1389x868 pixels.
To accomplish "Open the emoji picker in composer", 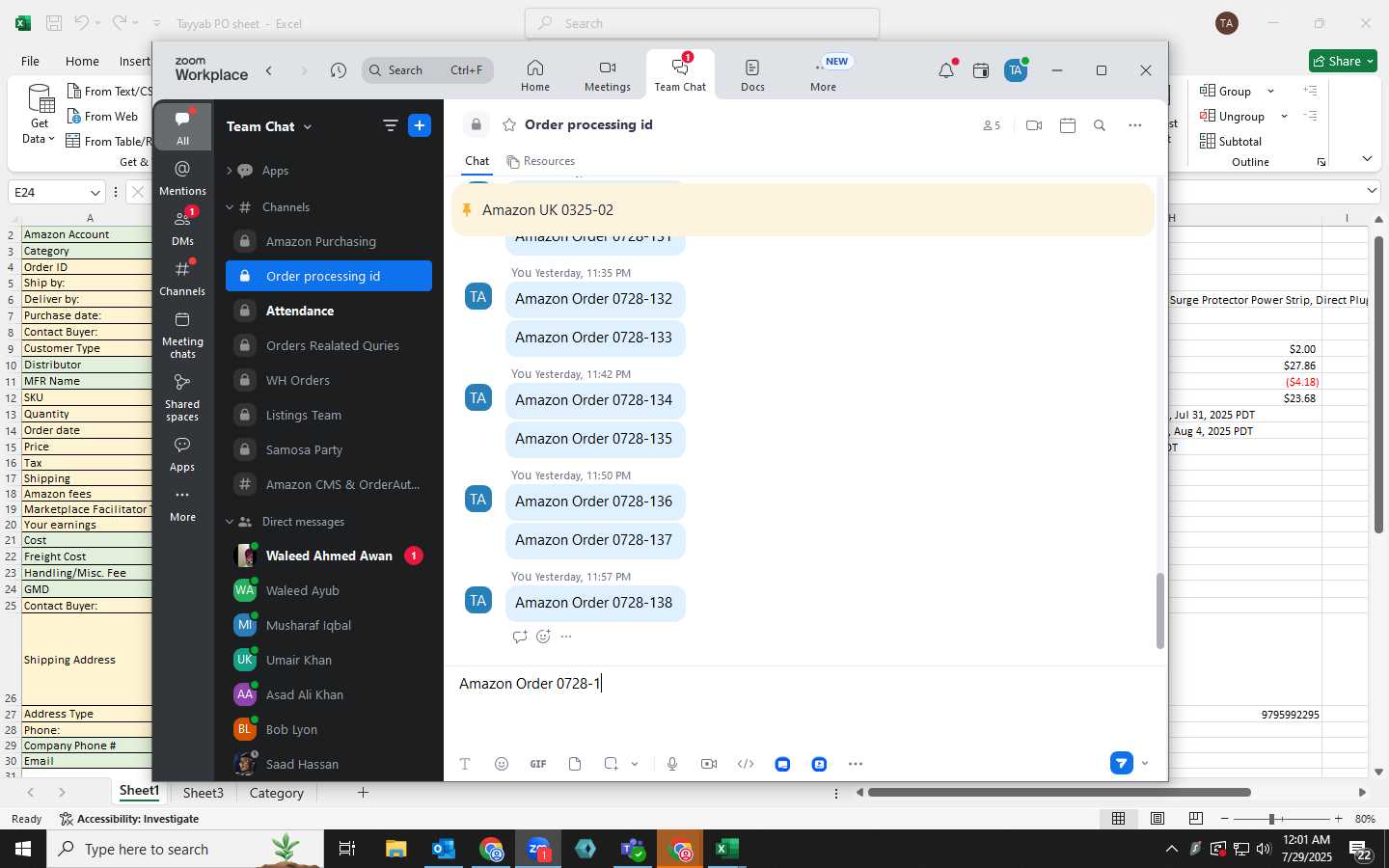I will pos(502,764).
